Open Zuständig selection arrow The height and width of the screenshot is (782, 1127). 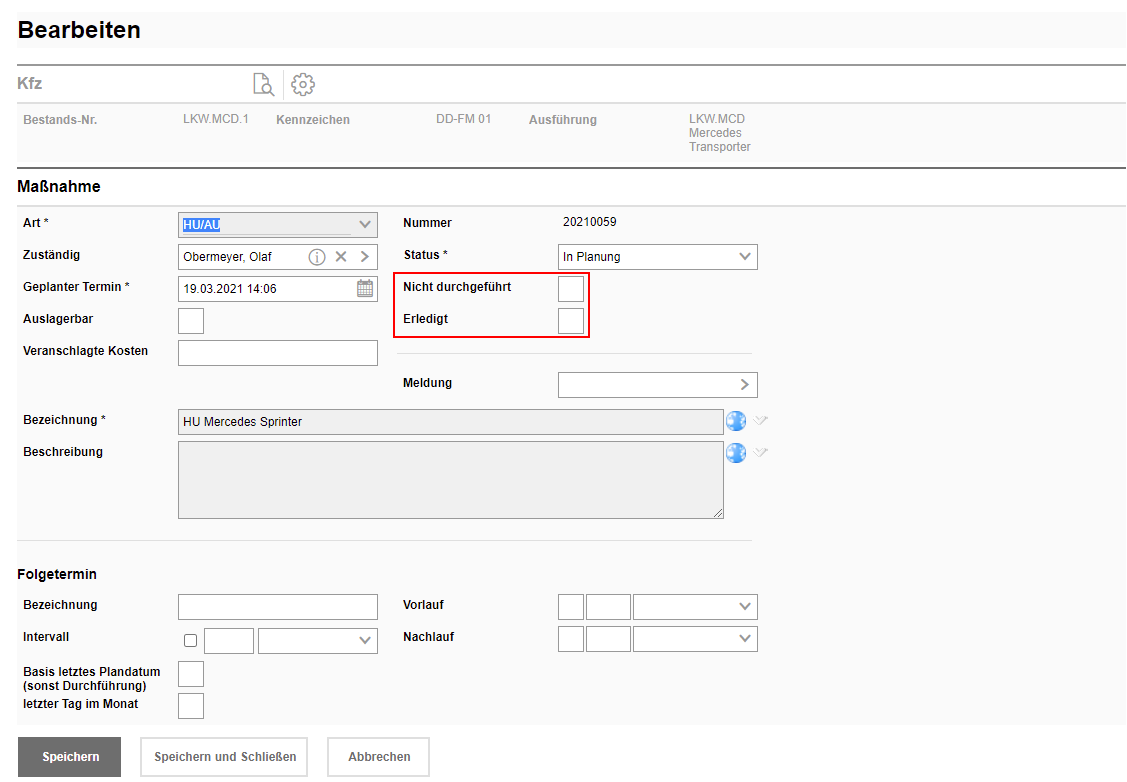365,257
